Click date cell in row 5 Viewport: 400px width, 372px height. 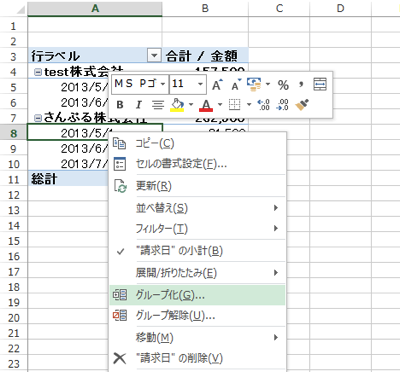(69, 87)
